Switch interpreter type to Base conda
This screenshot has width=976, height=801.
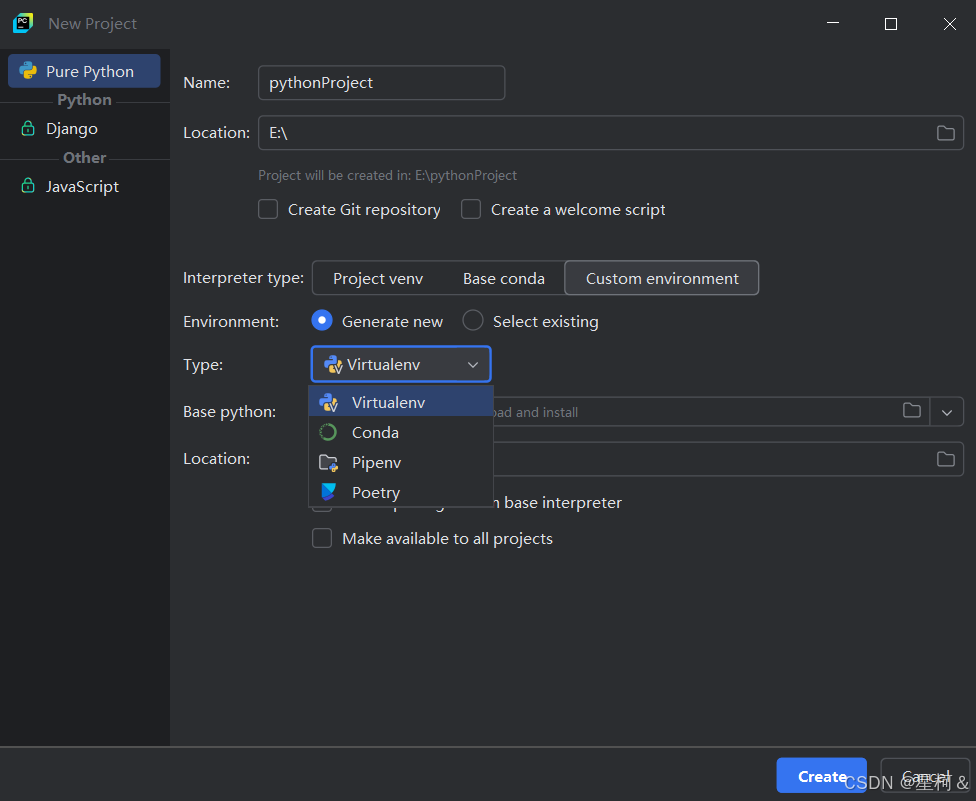(x=504, y=278)
